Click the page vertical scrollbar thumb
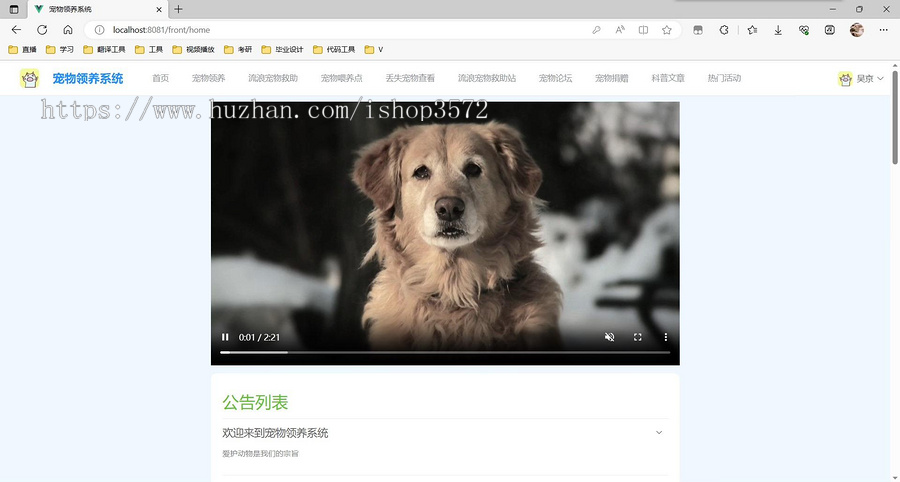Viewport: 900px width, 482px height. [895, 118]
